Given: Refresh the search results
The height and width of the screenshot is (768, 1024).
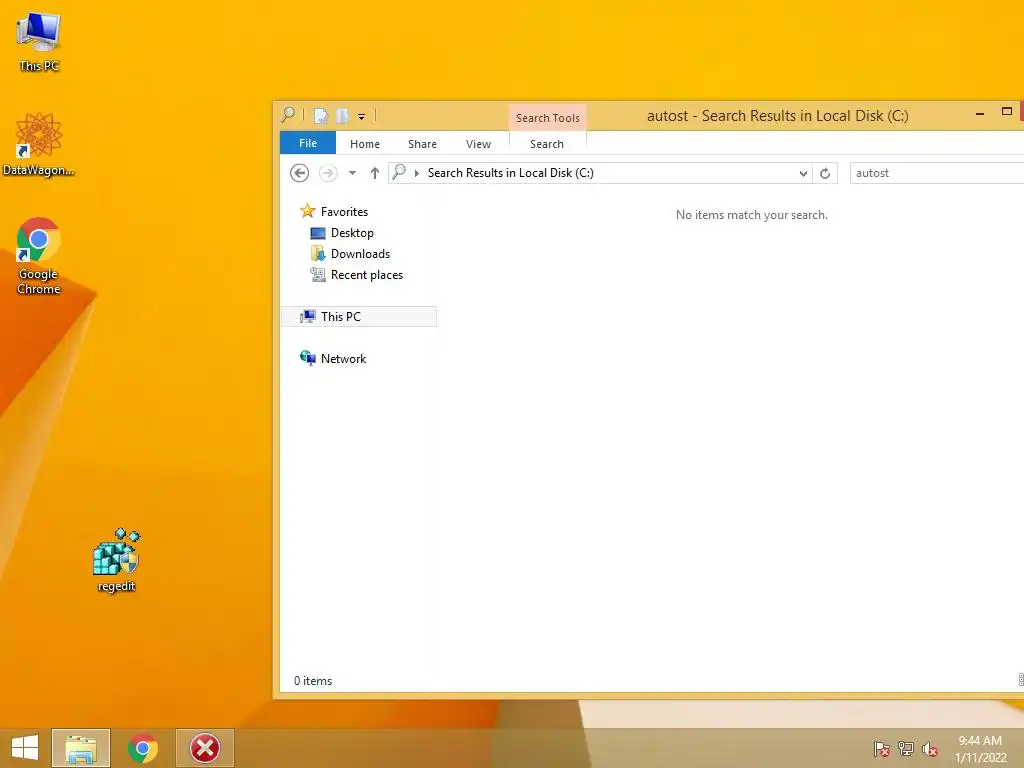Looking at the screenshot, I should click(x=825, y=173).
